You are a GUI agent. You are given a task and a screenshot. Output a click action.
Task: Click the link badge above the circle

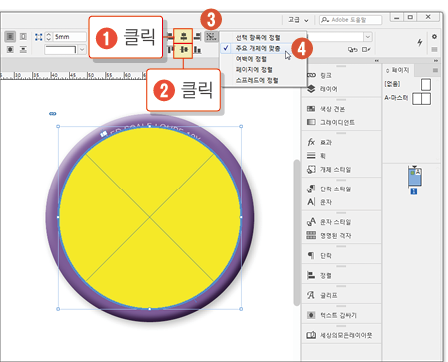click(53, 114)
